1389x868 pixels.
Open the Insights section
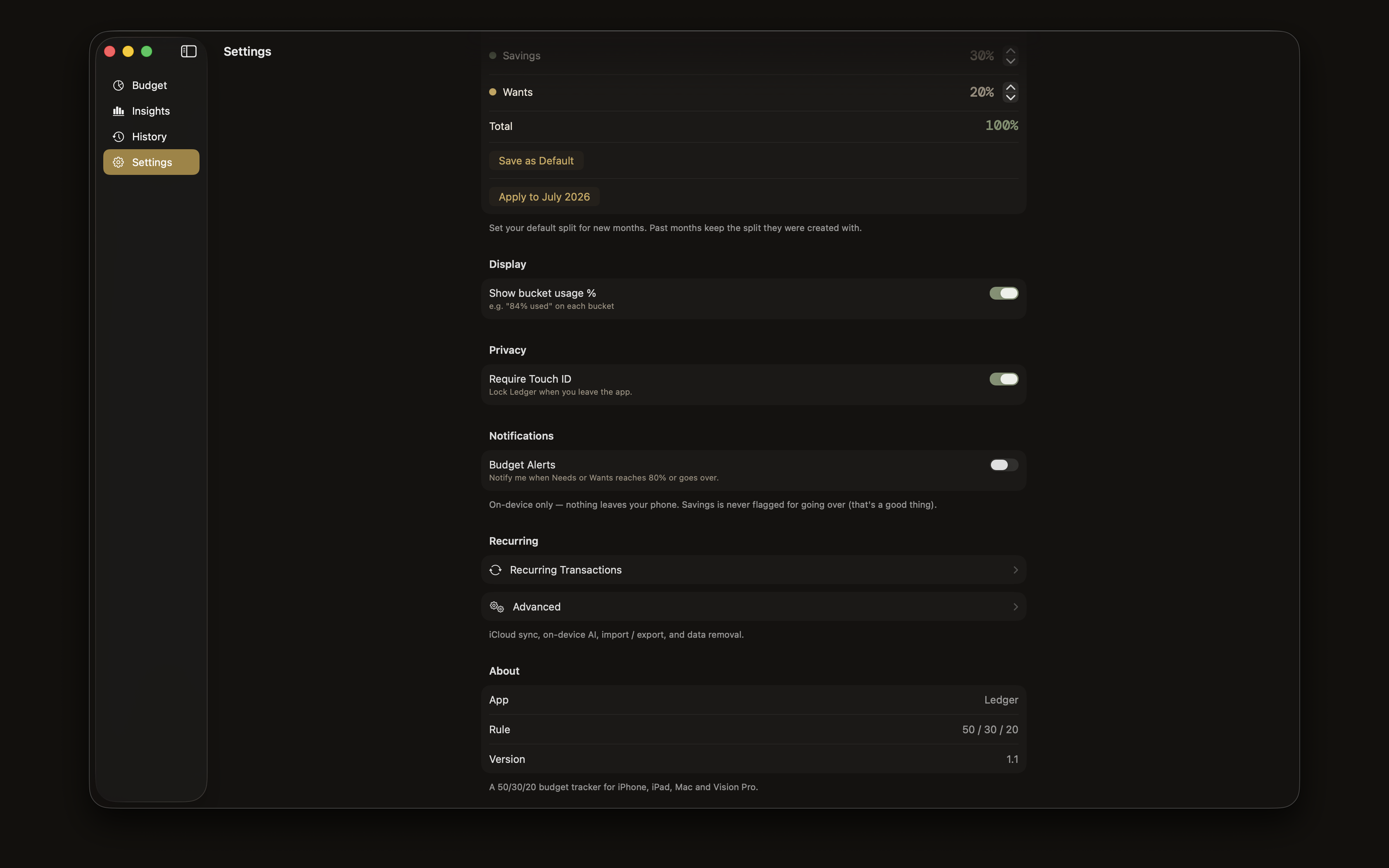click(x=151, y=111)
